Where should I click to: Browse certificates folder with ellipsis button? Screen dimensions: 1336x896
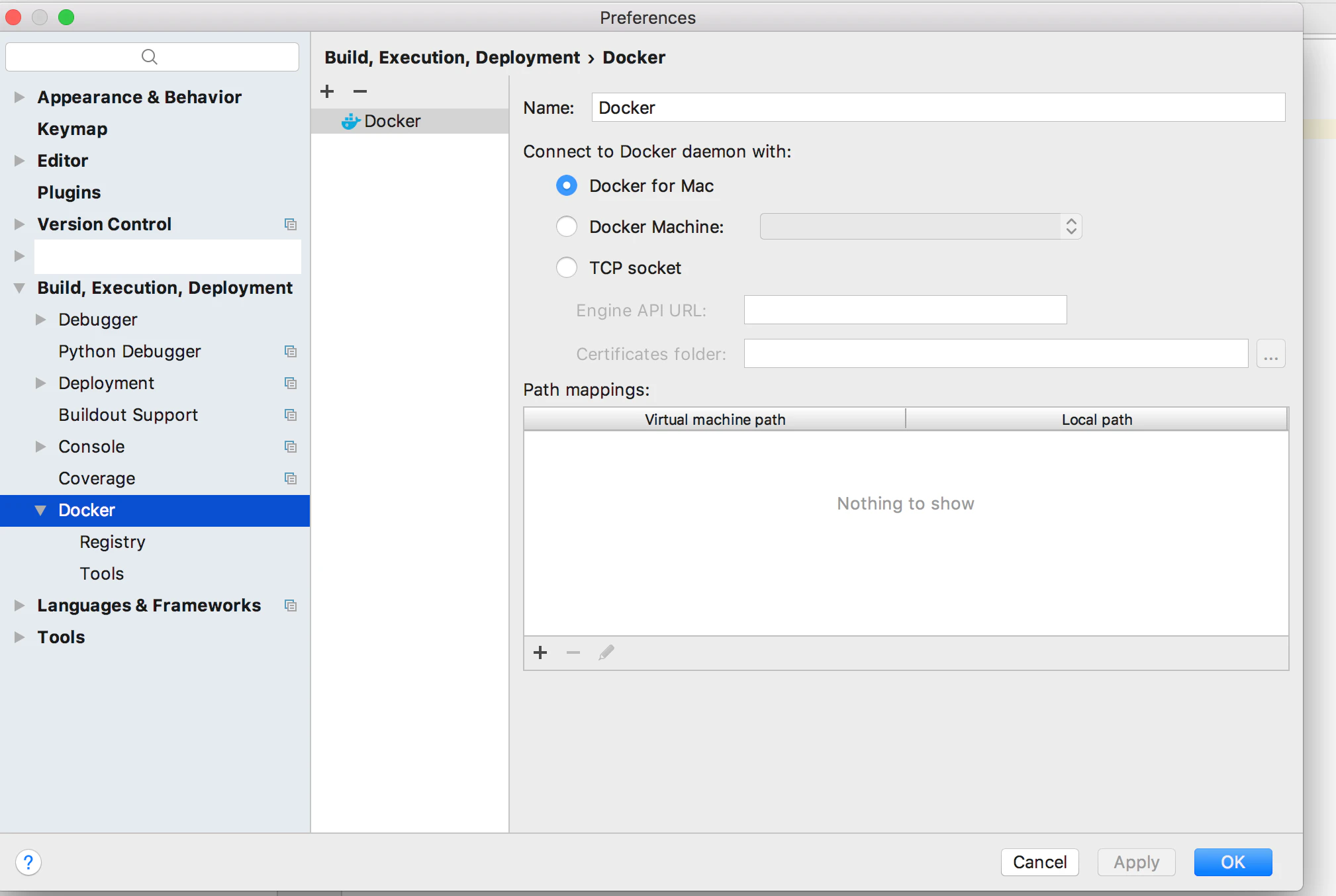pyautogui.click(x=1270, y=354)
